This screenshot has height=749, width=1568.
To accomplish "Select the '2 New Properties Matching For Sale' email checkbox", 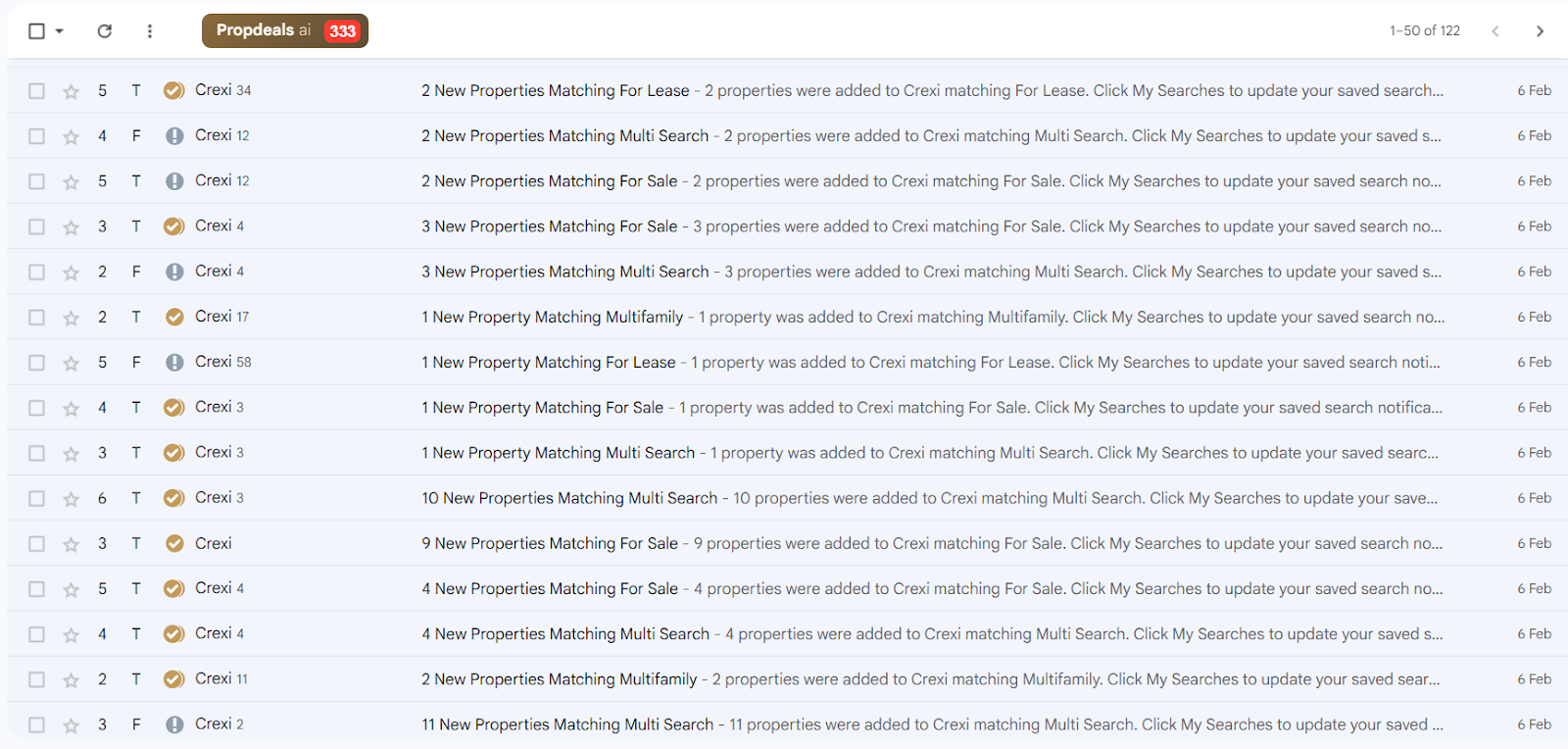I will coord(36,181).
